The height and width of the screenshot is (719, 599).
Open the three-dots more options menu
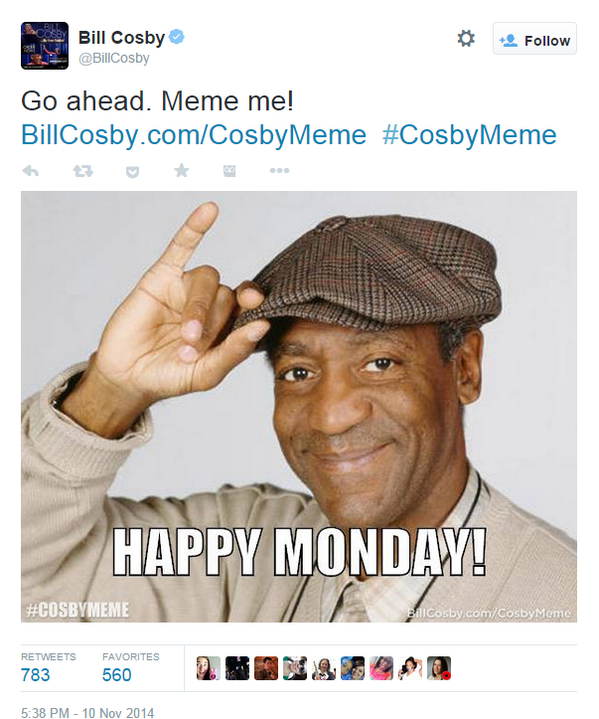(x=279, y=171)
